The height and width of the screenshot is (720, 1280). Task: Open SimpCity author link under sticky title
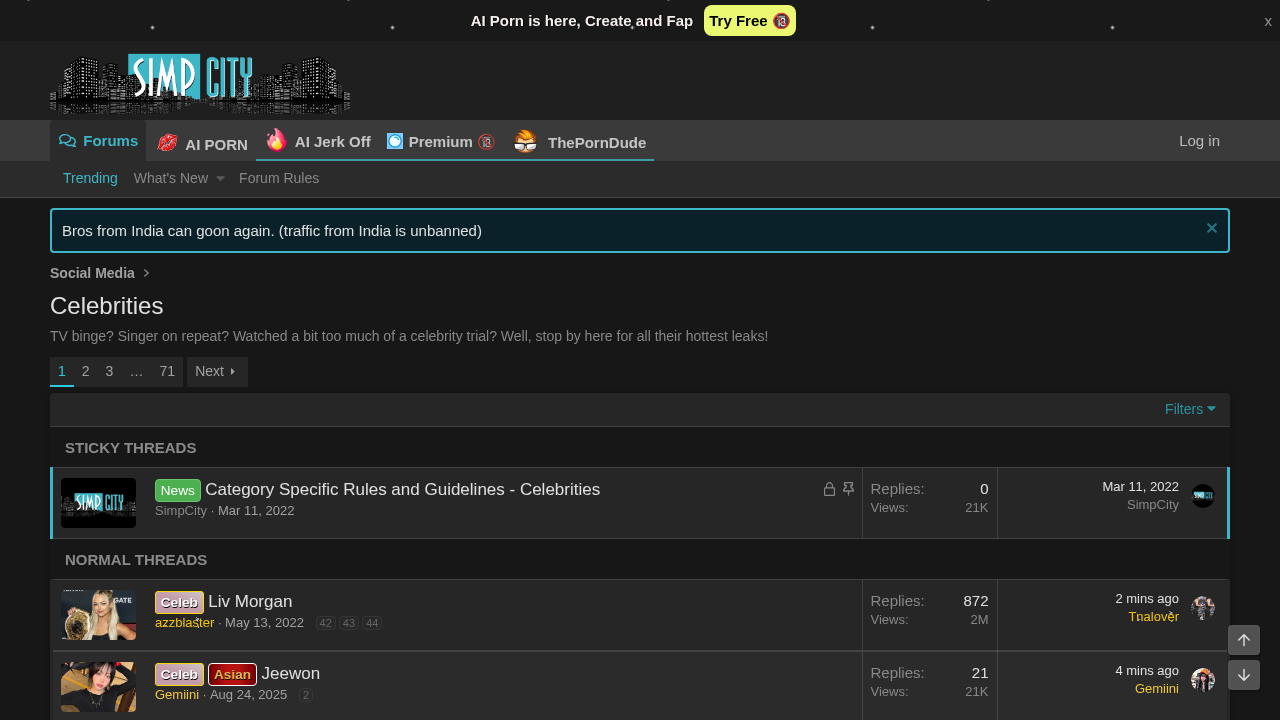(181, 511)
